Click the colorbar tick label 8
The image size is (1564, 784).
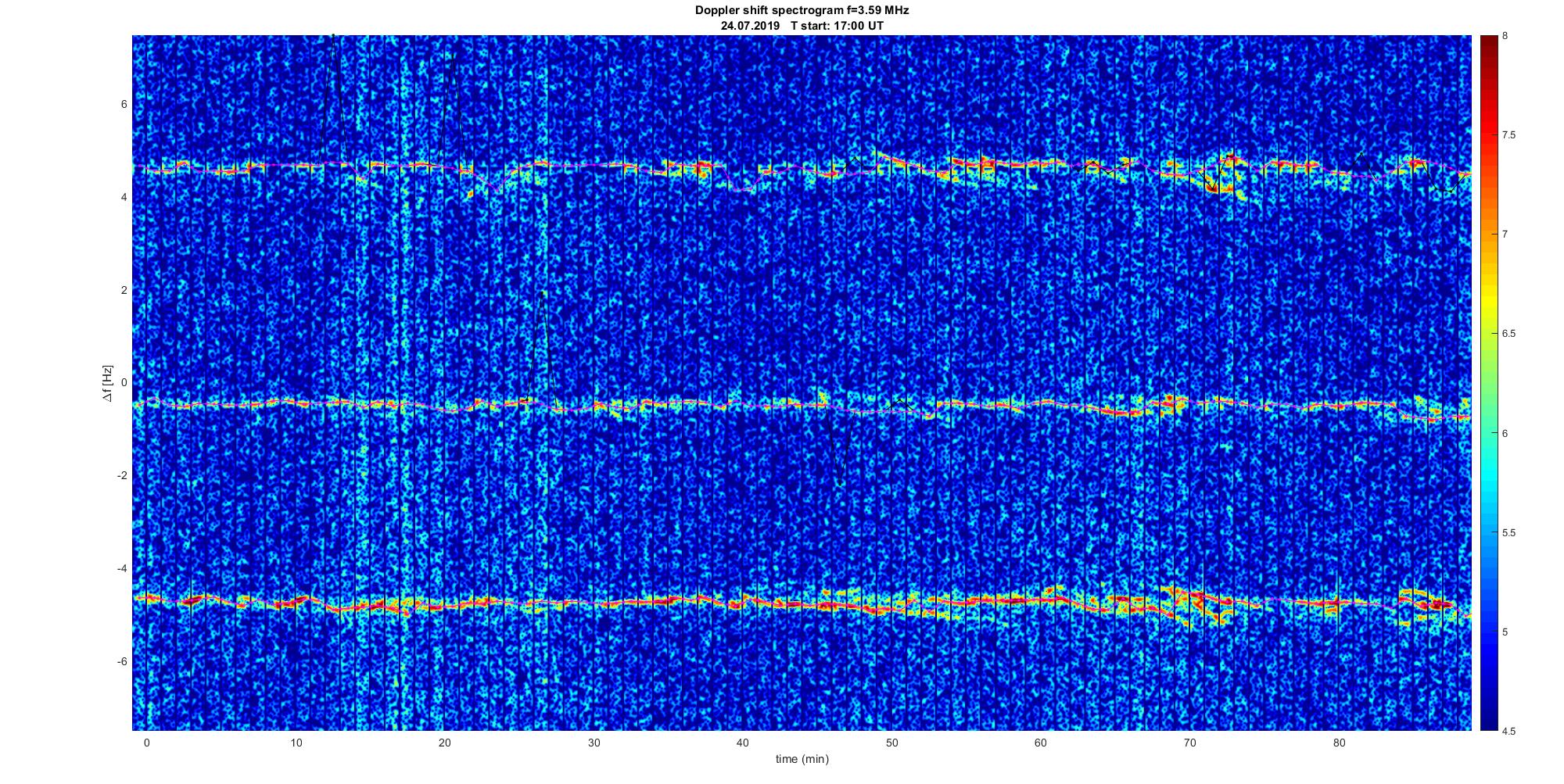(1505, 36)
